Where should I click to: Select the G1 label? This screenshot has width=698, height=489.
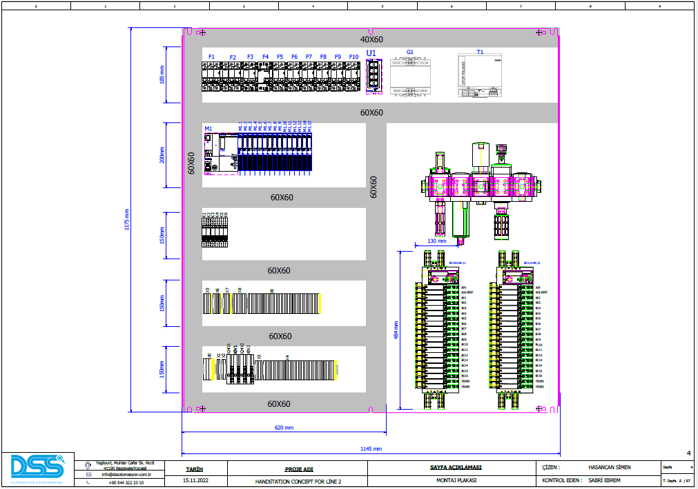410,52
